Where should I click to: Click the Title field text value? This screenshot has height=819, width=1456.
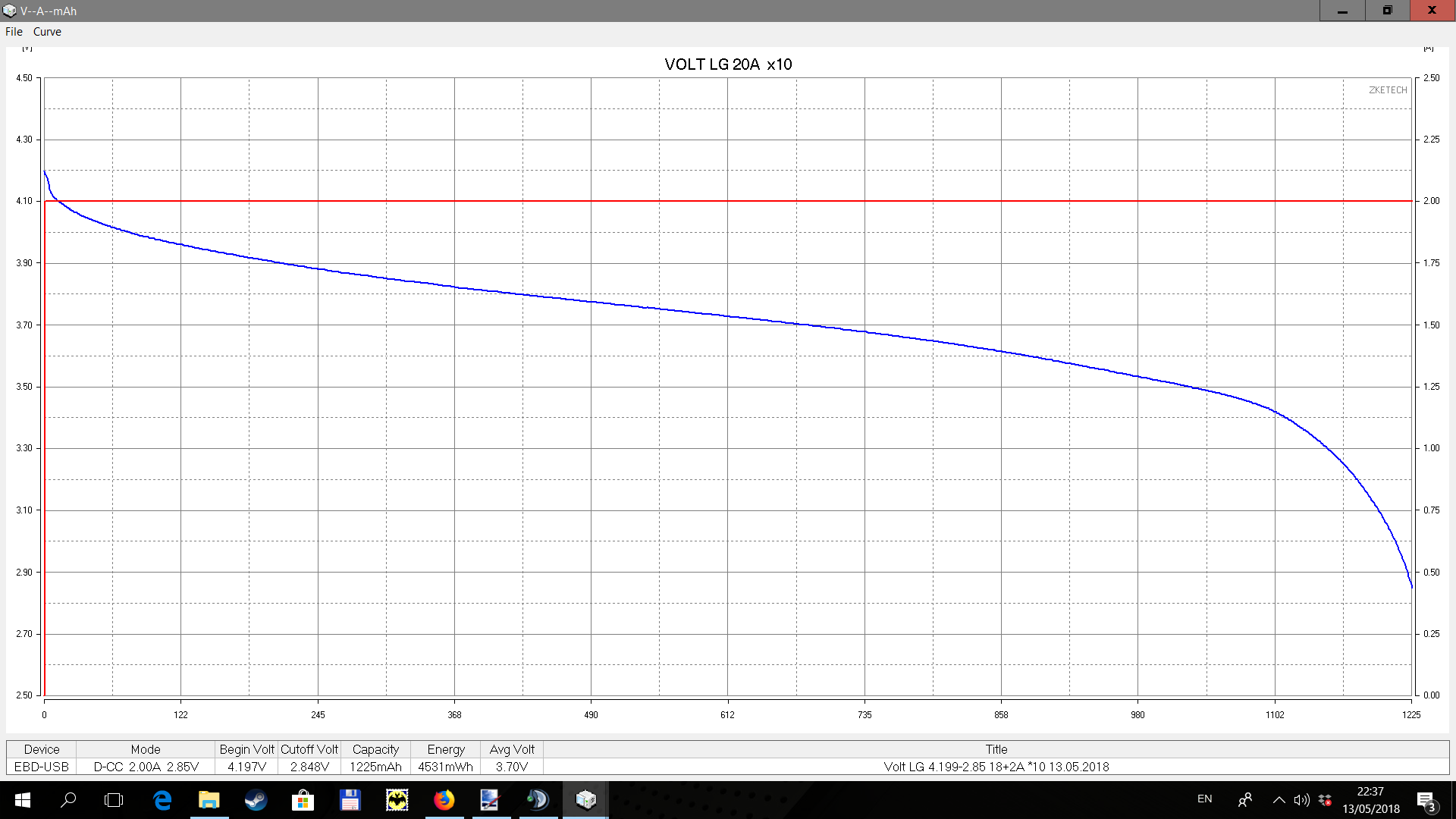click(996, 767)
